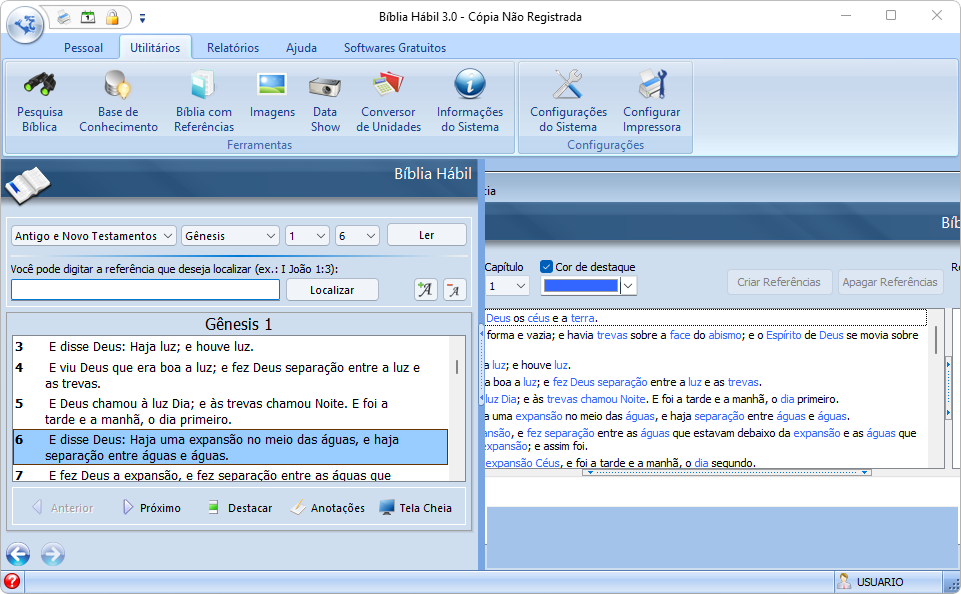Viewport: 961px width, 594px height.
Task: Open the verse number dropdown showing 6
Action: click(x=357, y=236)
